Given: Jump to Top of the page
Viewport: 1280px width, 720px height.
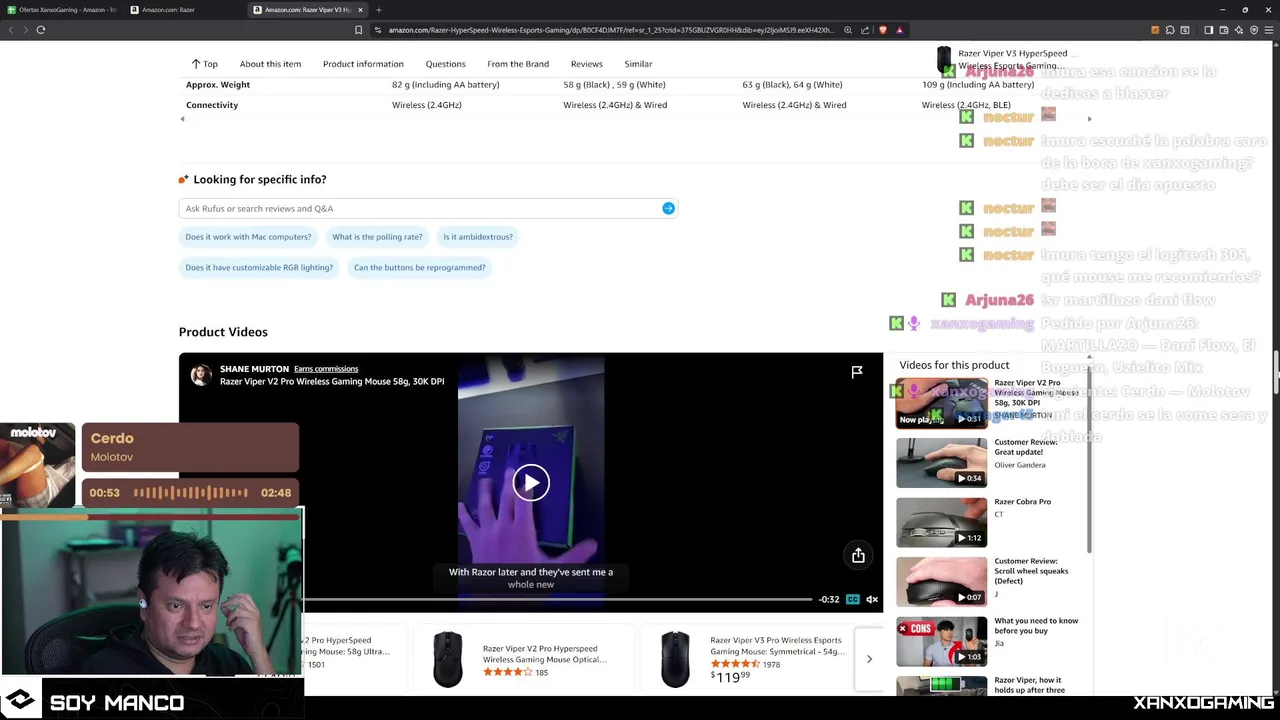Looking at the screenshot, I should 204,64.
